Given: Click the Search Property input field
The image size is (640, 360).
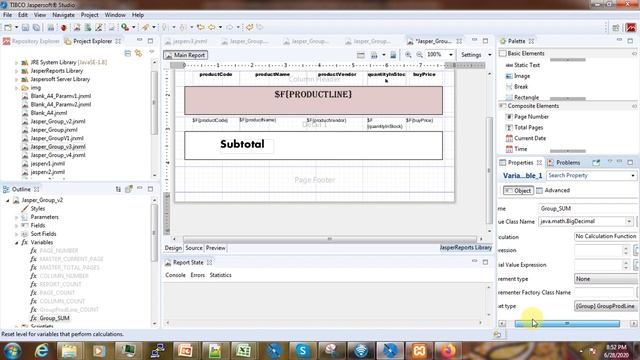Looking at the screenshot, I should pos(591,176).
